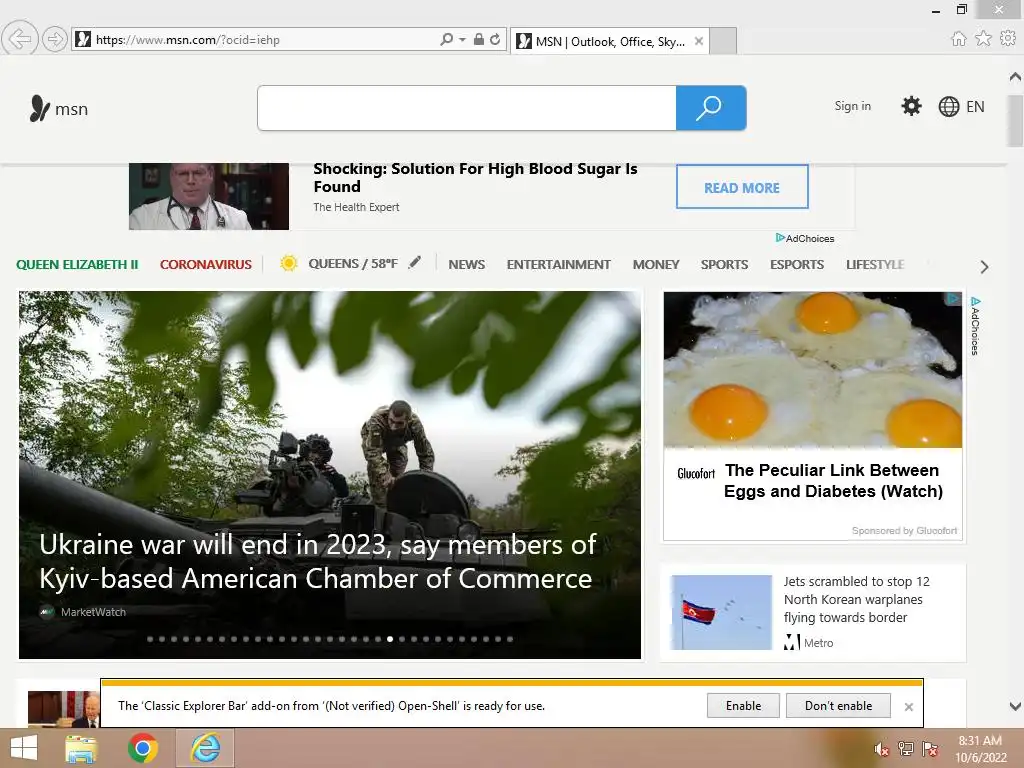The image size is (1024, 768).
Task: Click the sunny weather icon
Action: pyautogui.click(x=289, y=263)
